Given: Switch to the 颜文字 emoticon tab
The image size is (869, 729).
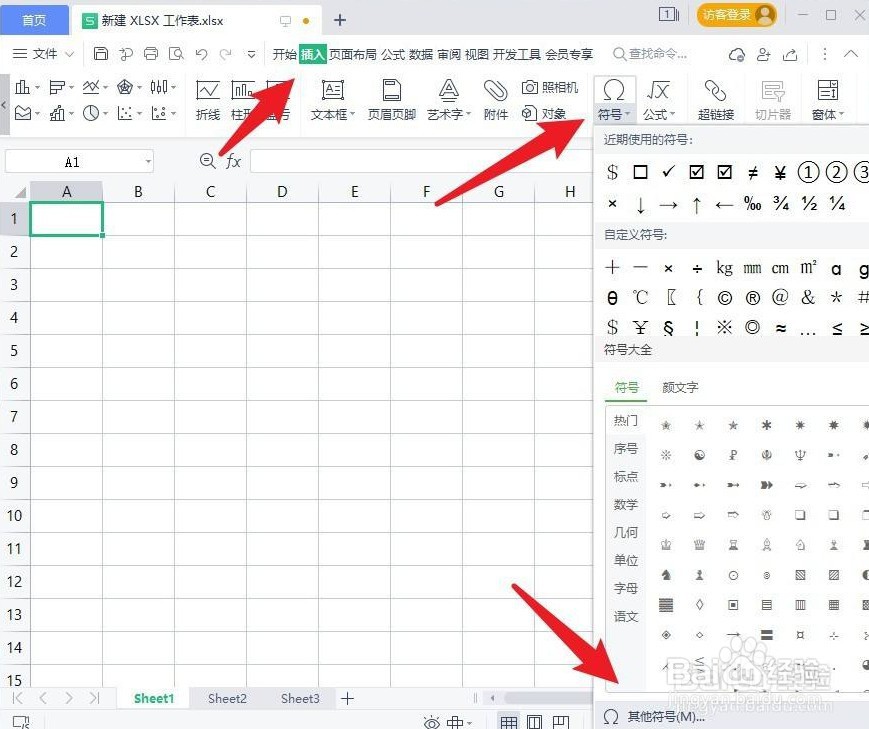Looking at the screenshot, I should [680, 386].
